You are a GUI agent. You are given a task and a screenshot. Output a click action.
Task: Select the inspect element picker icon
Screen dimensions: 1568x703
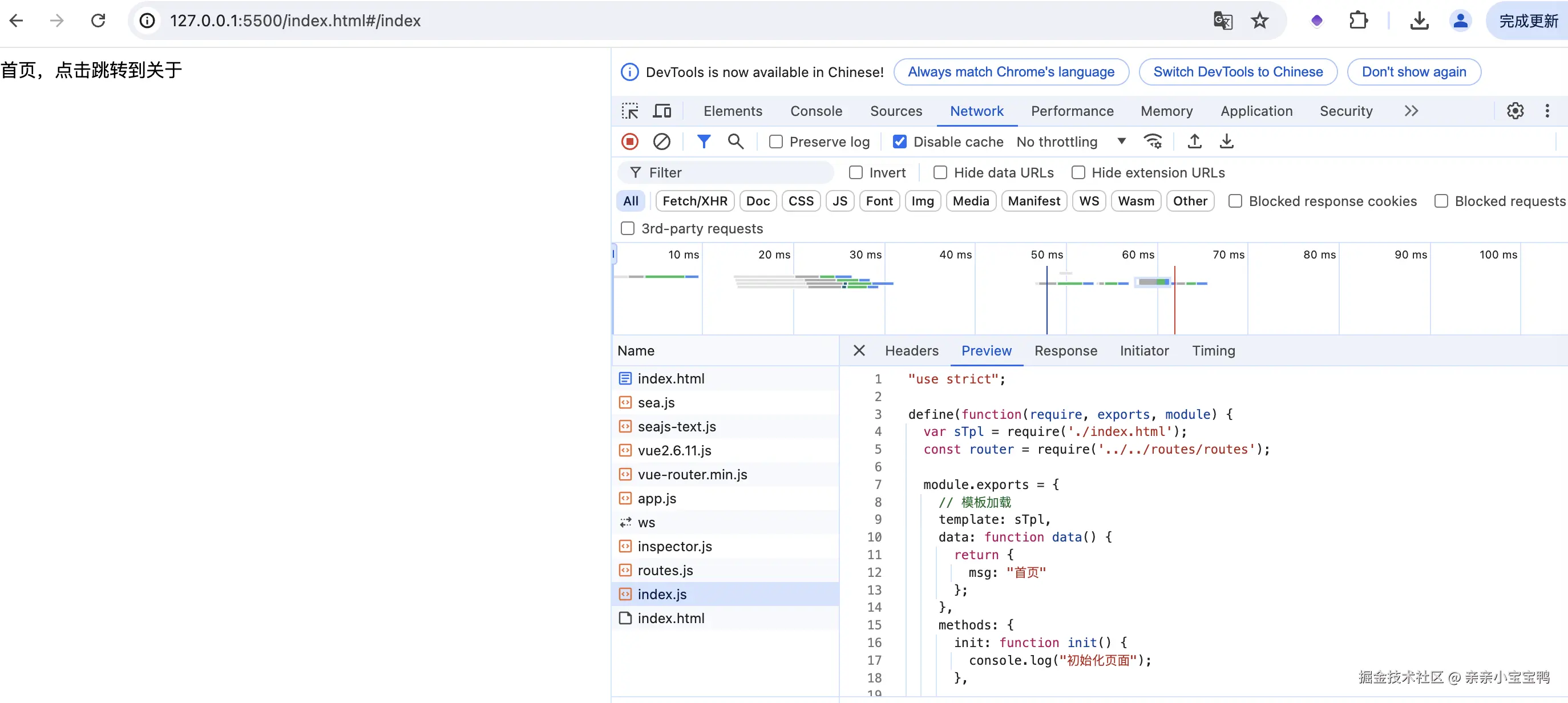tap(630, 111)
